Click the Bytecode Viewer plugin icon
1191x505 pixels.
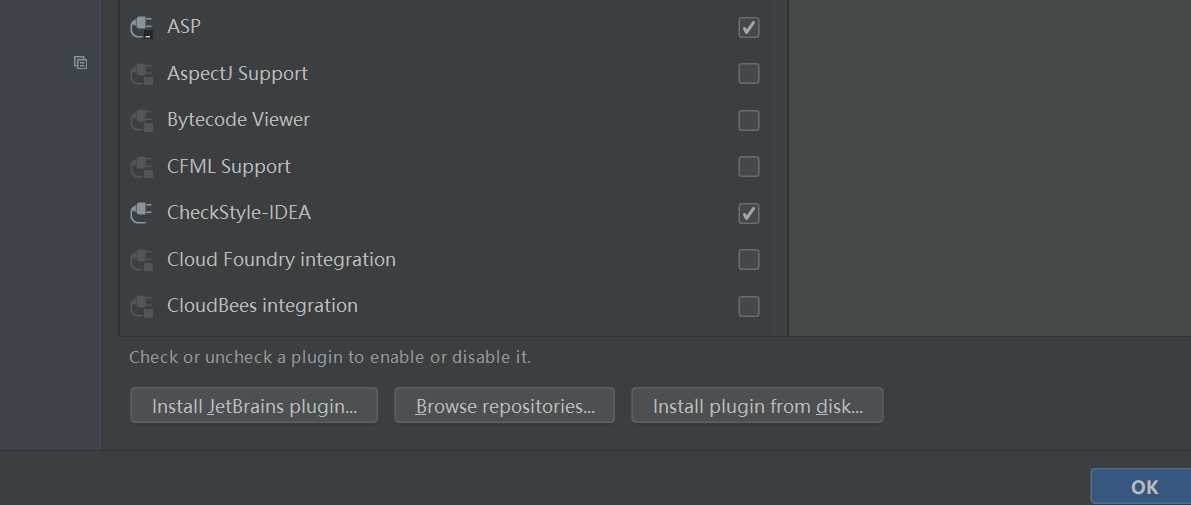(141, 120)
